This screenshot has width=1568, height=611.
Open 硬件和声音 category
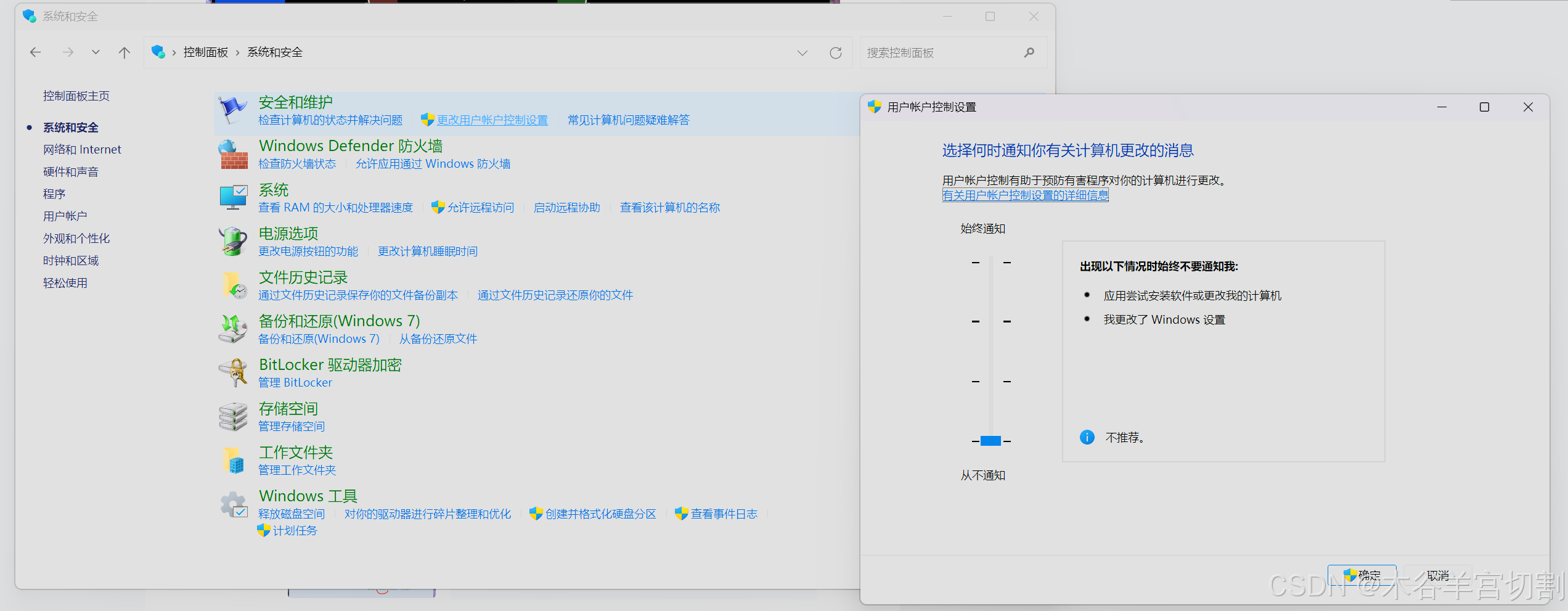(x=71, y=171)
